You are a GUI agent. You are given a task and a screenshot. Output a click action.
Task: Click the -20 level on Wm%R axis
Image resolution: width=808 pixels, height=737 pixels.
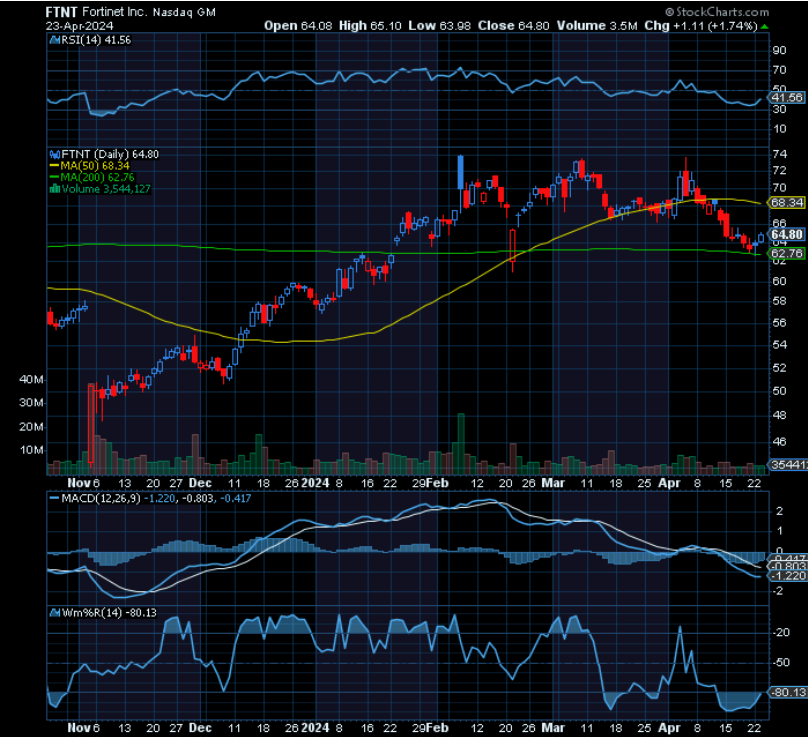click(x=782, y=632)
